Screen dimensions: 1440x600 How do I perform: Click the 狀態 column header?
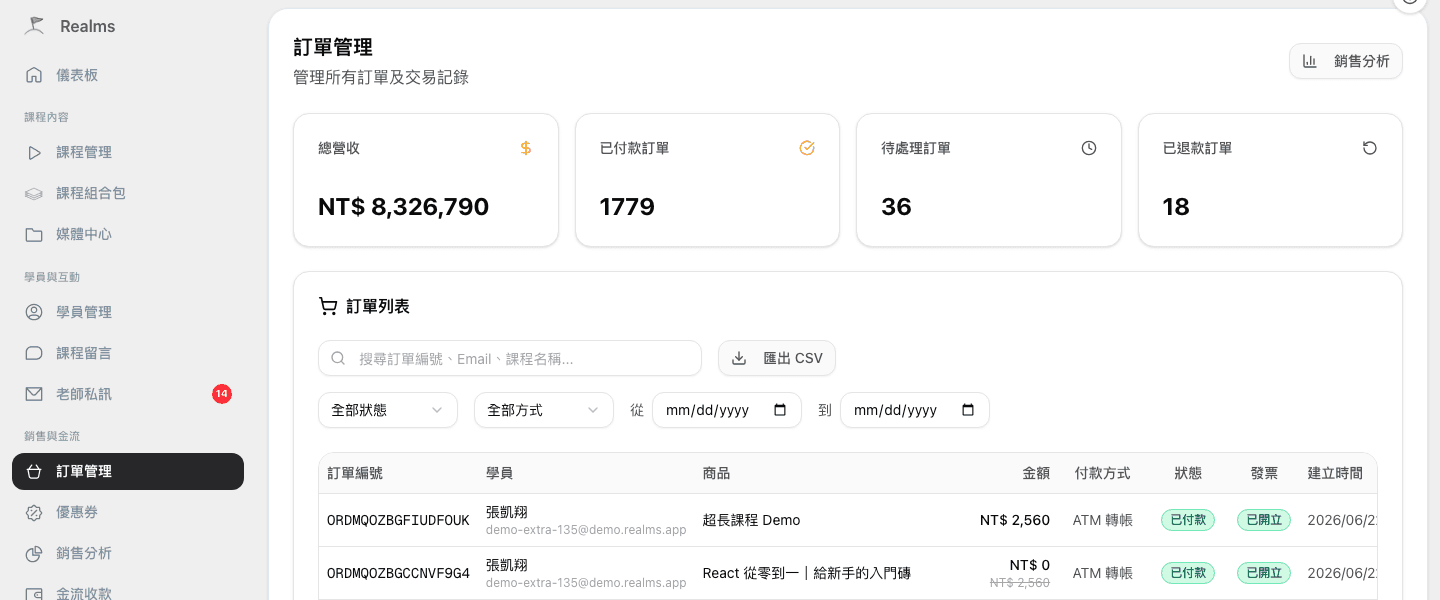(x=1188, y=473)
